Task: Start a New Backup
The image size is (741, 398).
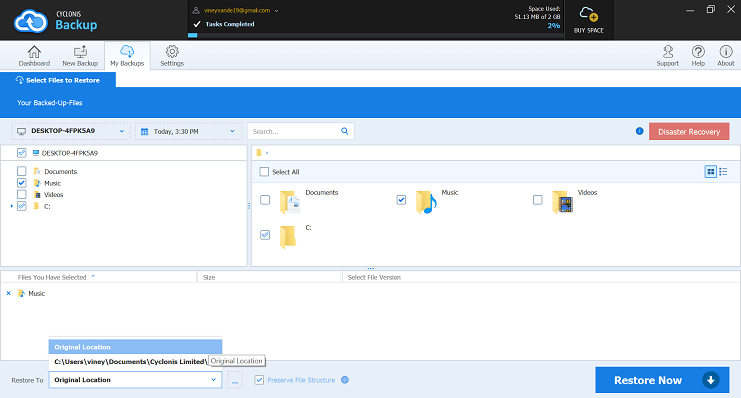Action: tap(80, 56)
